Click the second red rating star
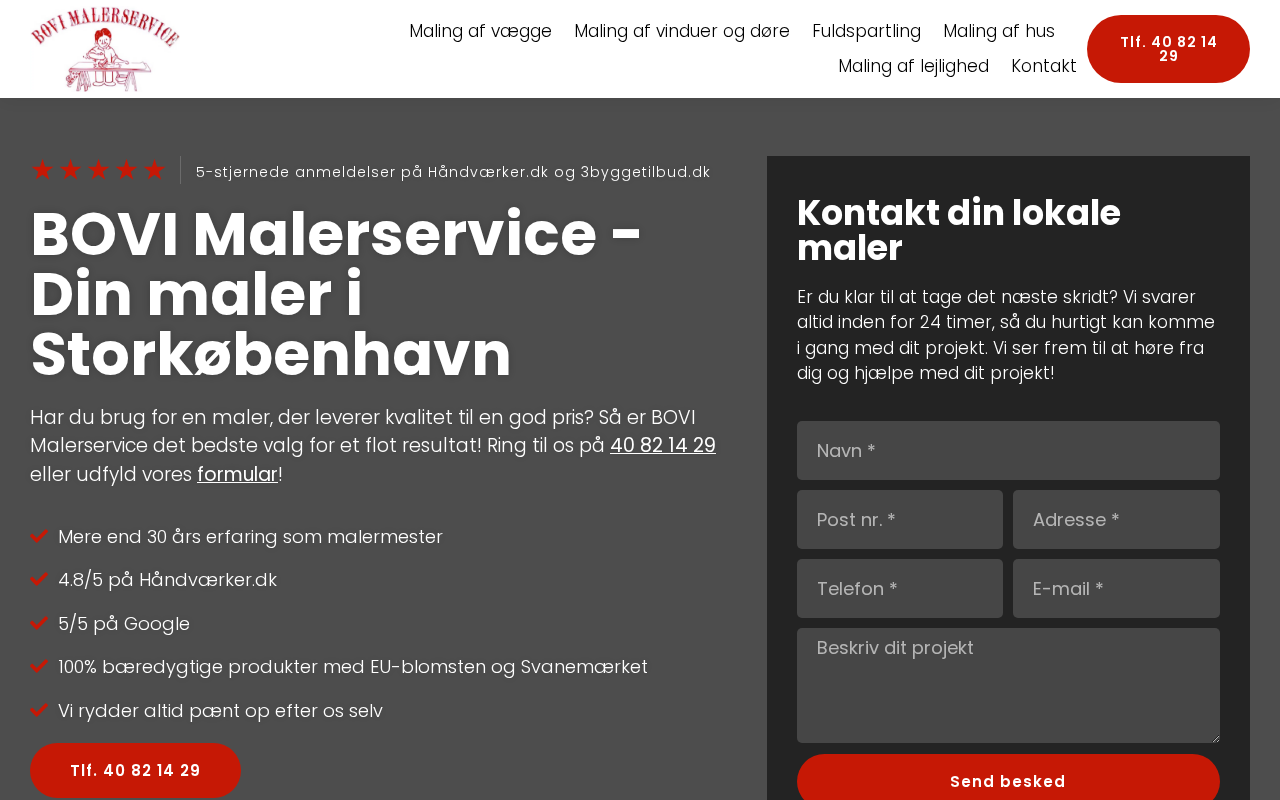 click(x=70, y=170)
